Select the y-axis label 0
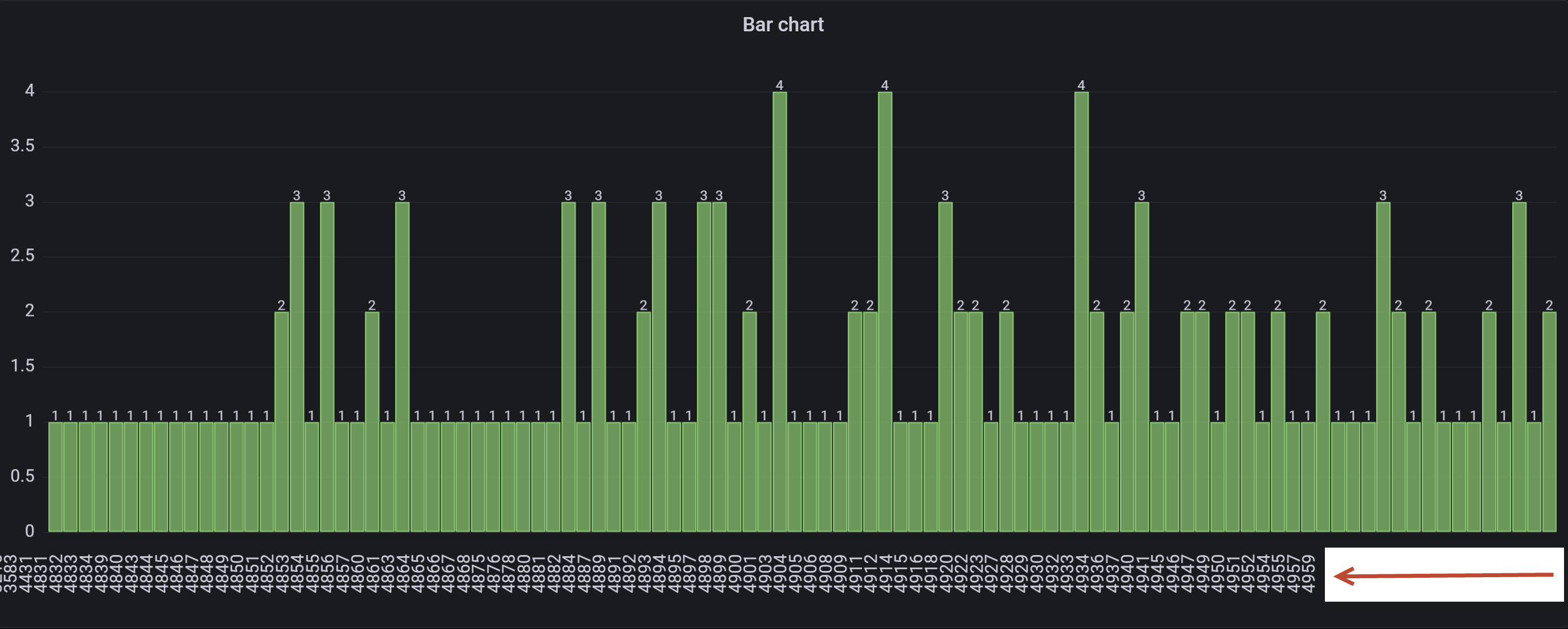This screenshot has height=629, width=1568. click(28, 529)
